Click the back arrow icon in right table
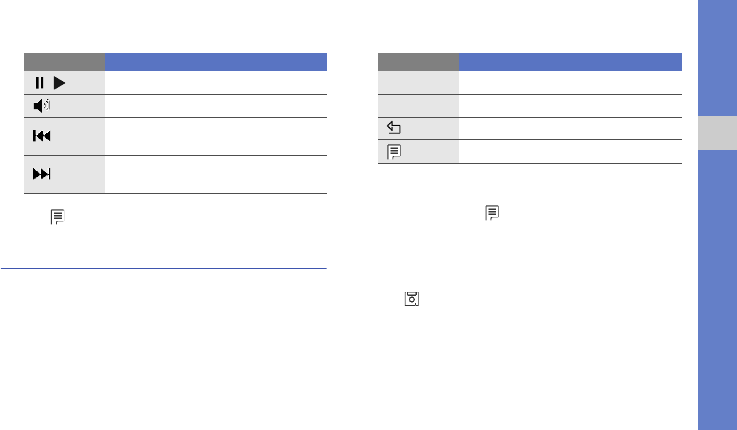Viewport: 737px width, 430px height. coord(394,129)
